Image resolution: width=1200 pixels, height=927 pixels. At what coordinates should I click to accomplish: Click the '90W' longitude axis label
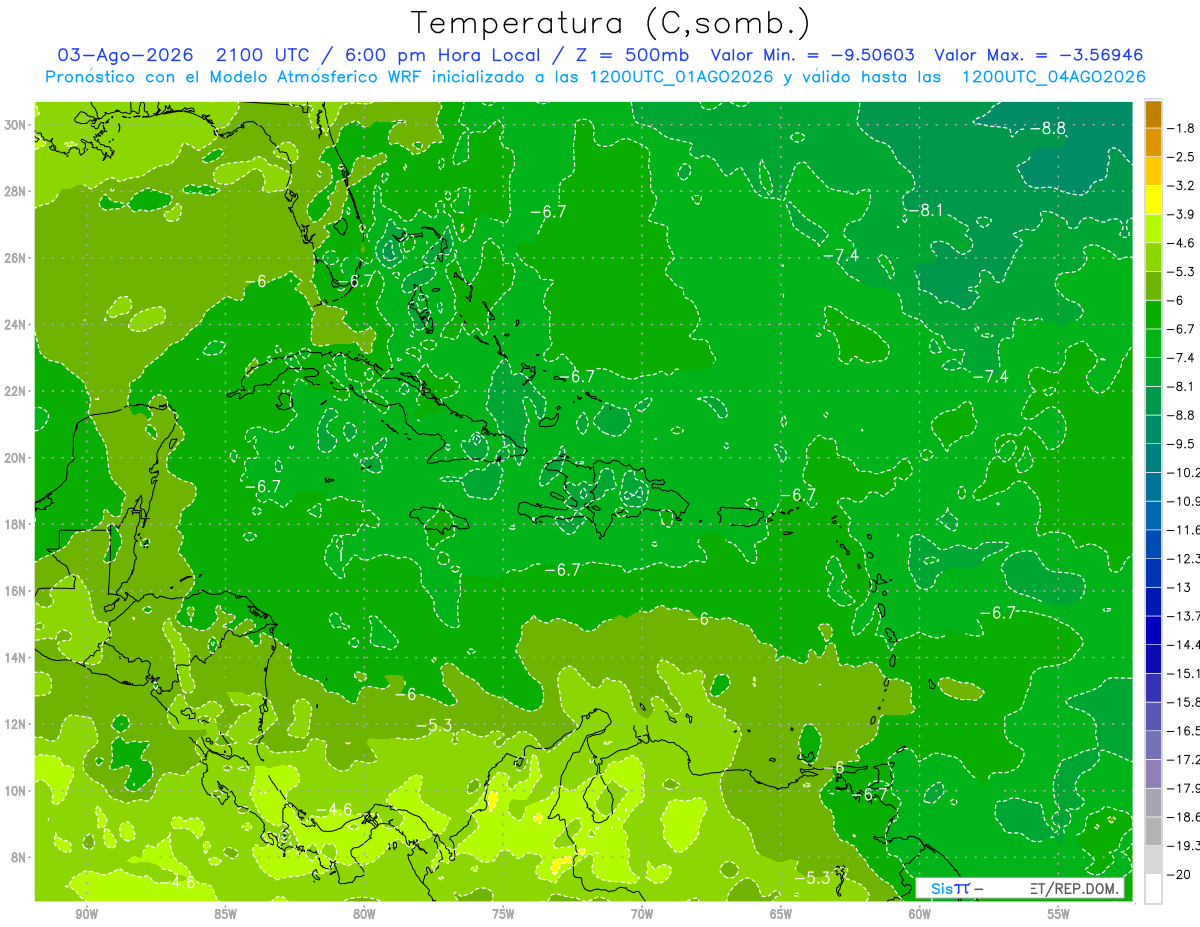(x=87, y=914)
